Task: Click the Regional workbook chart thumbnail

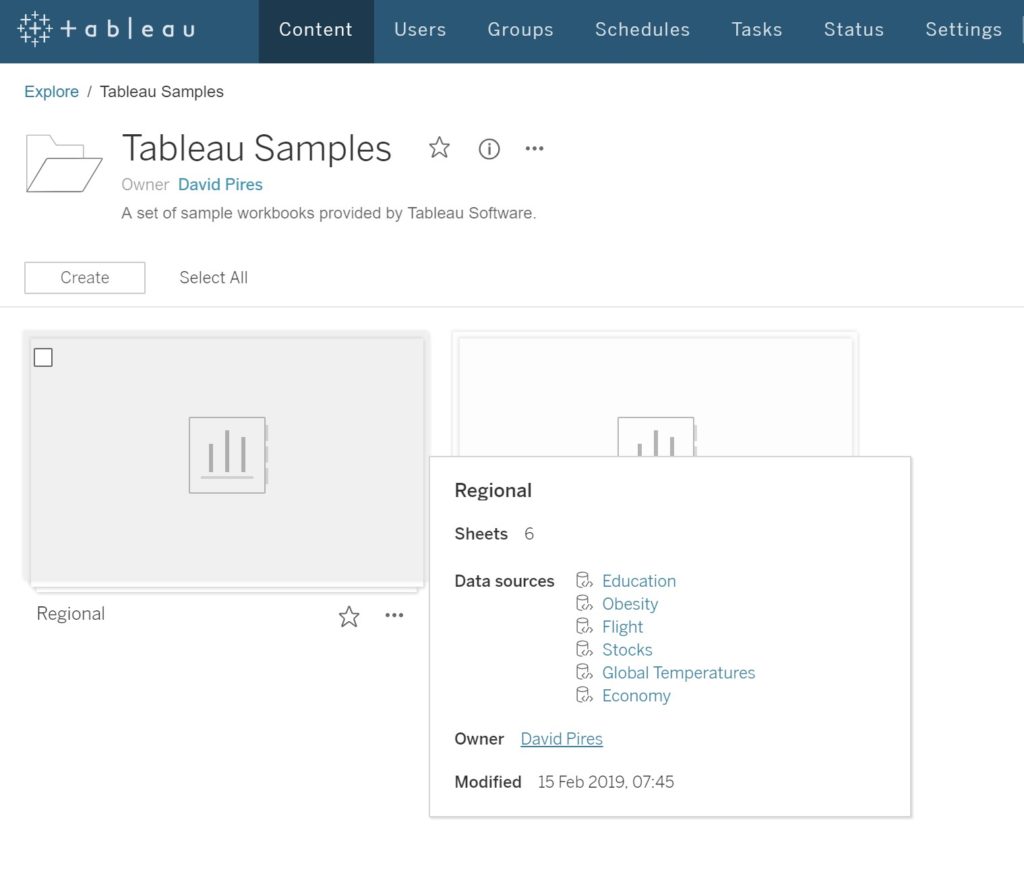Action: [x=227, y=455]
